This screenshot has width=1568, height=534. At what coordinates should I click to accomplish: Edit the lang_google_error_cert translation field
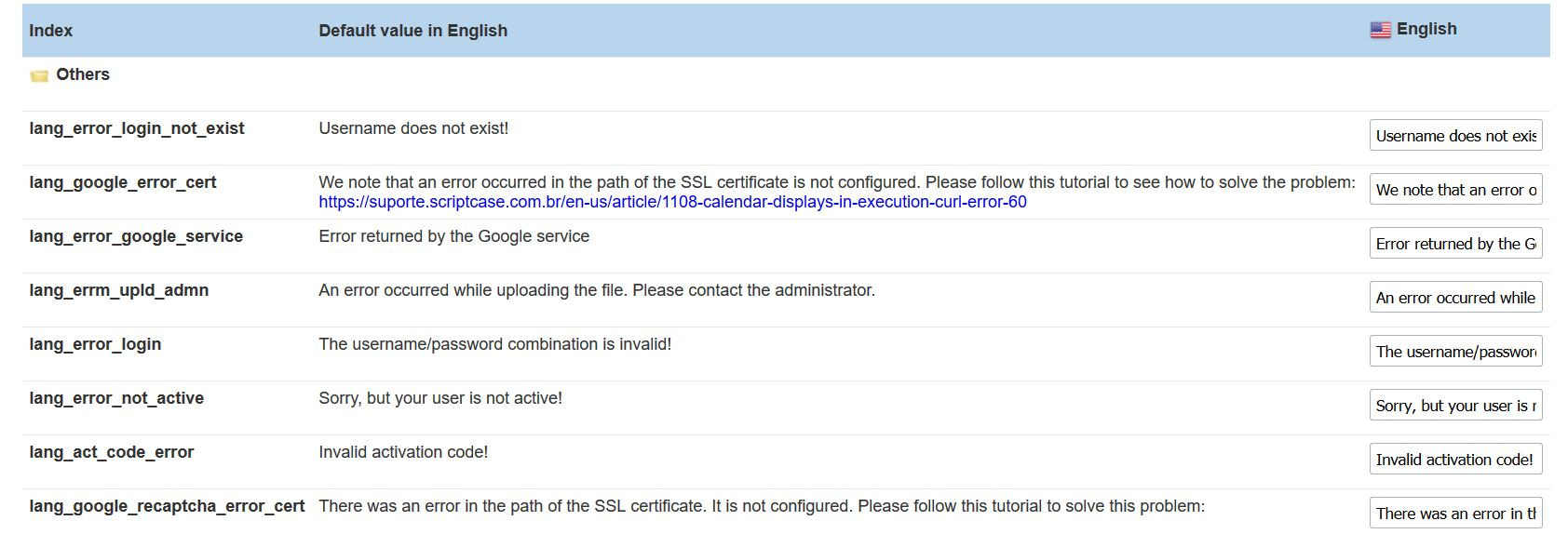coord(1455,189)
